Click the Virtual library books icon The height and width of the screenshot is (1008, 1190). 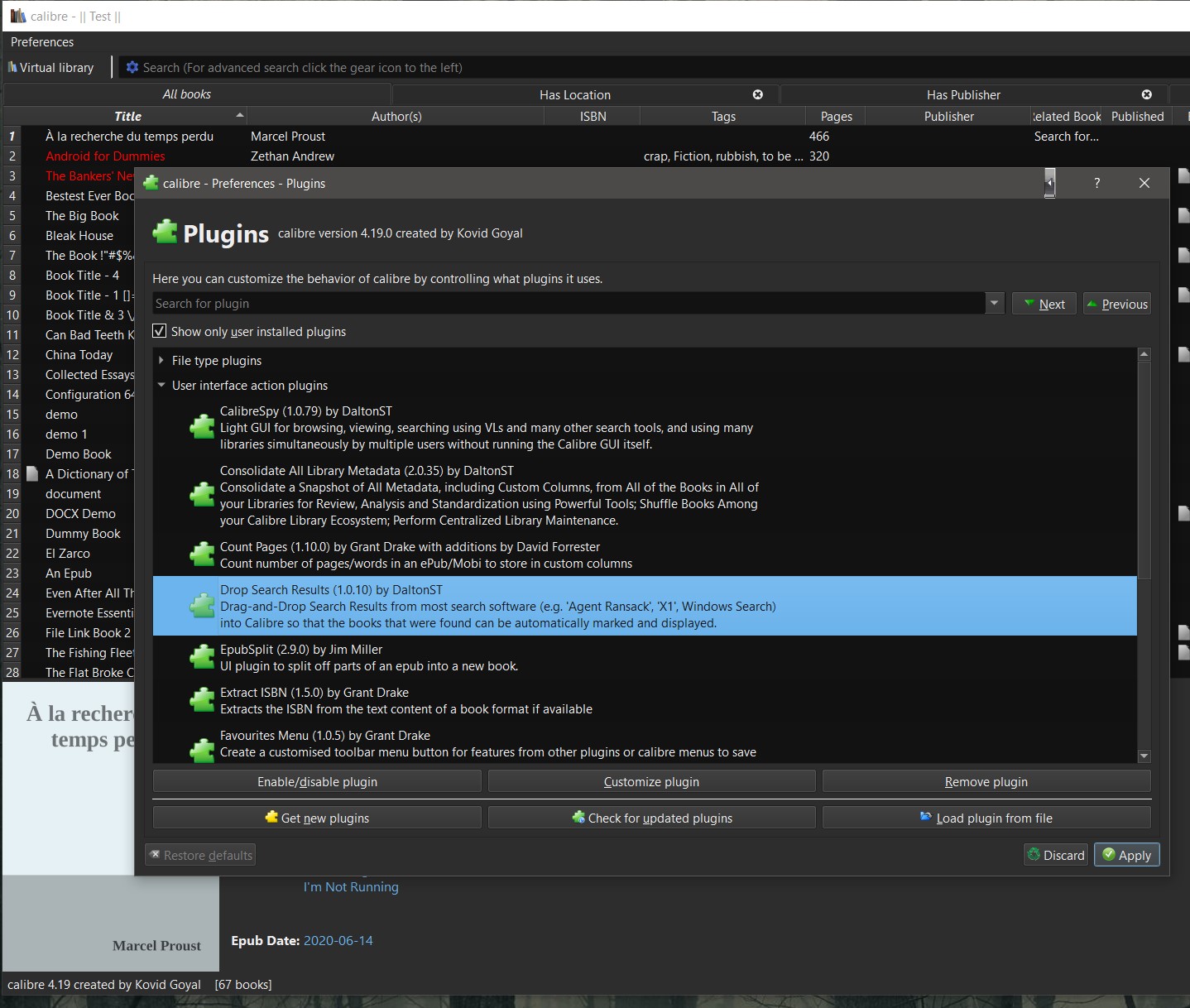(x=12, y=67)
